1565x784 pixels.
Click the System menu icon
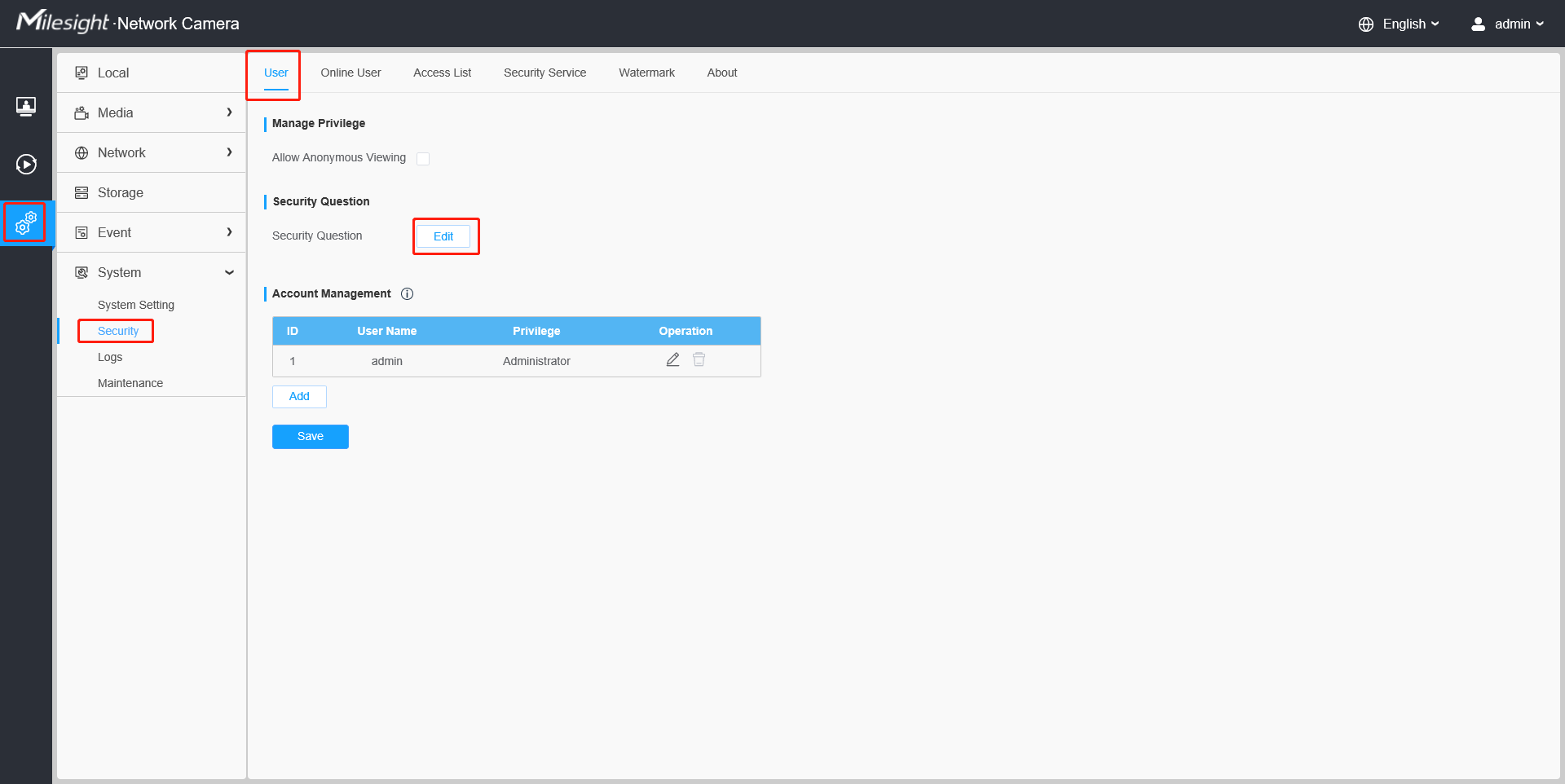(x=82, y=272)
